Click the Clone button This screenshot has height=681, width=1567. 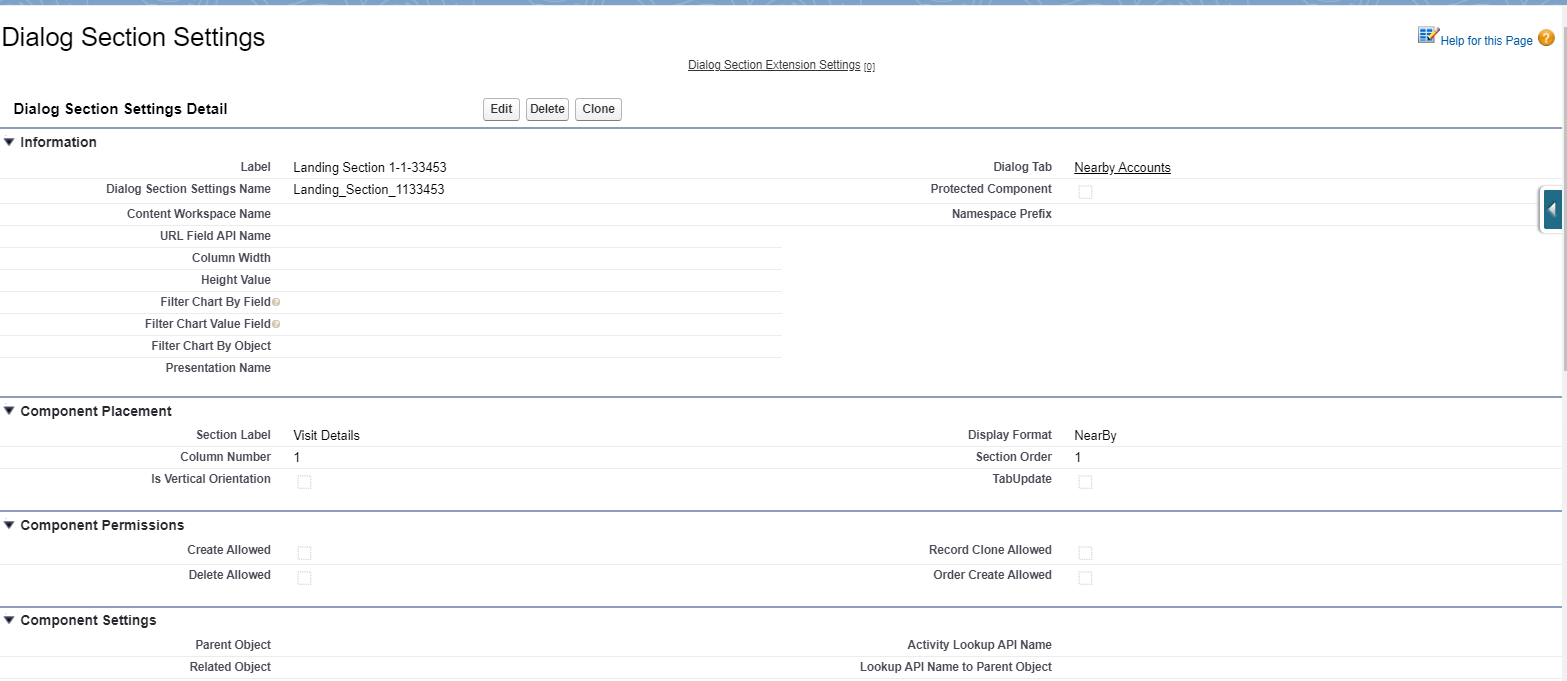pyautogui.click(x=598, y=109)
